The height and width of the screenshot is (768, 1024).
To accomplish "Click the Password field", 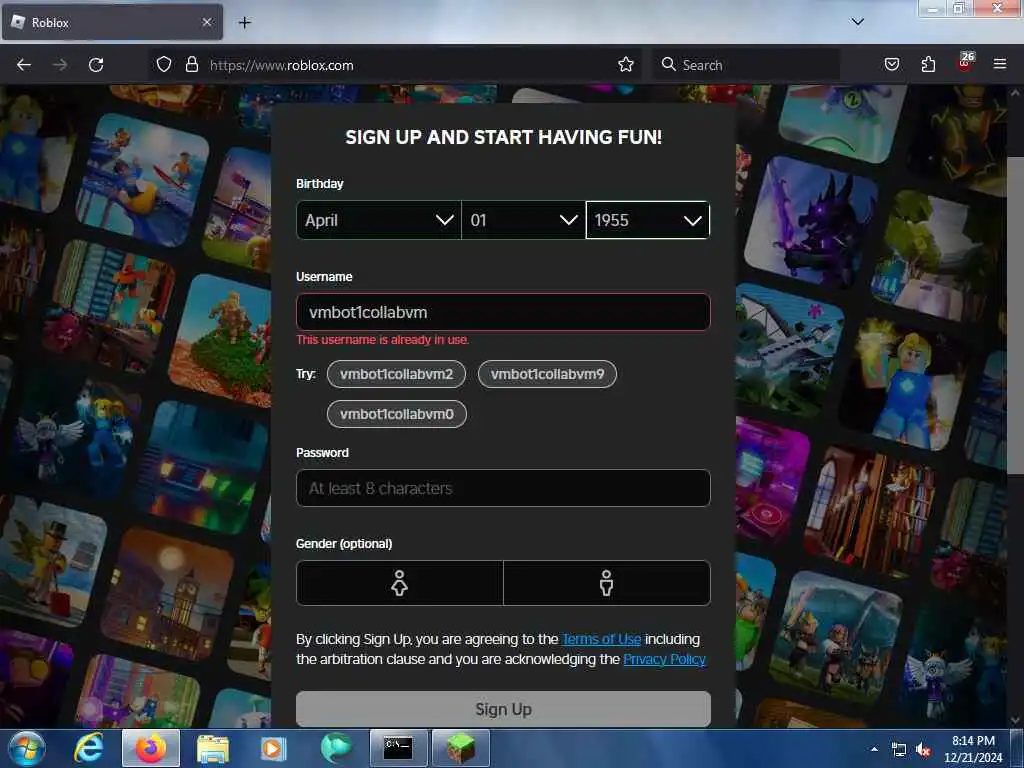I will [x=503, y=488].
